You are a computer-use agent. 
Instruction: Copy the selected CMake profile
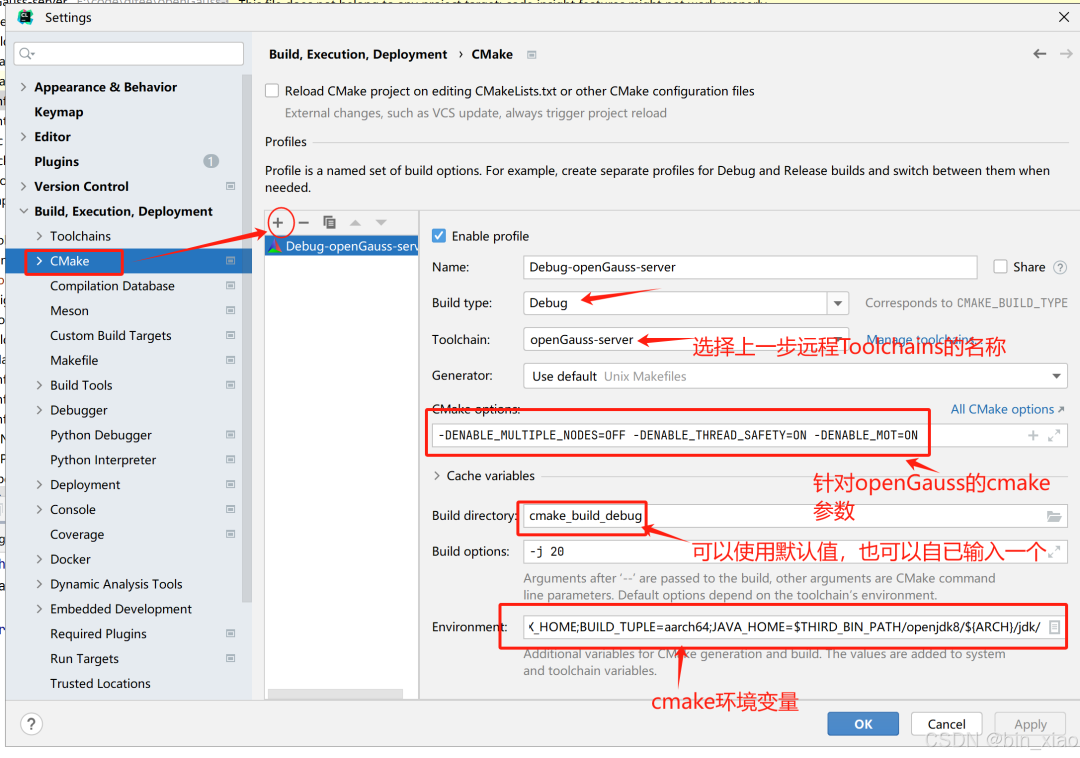329,222
